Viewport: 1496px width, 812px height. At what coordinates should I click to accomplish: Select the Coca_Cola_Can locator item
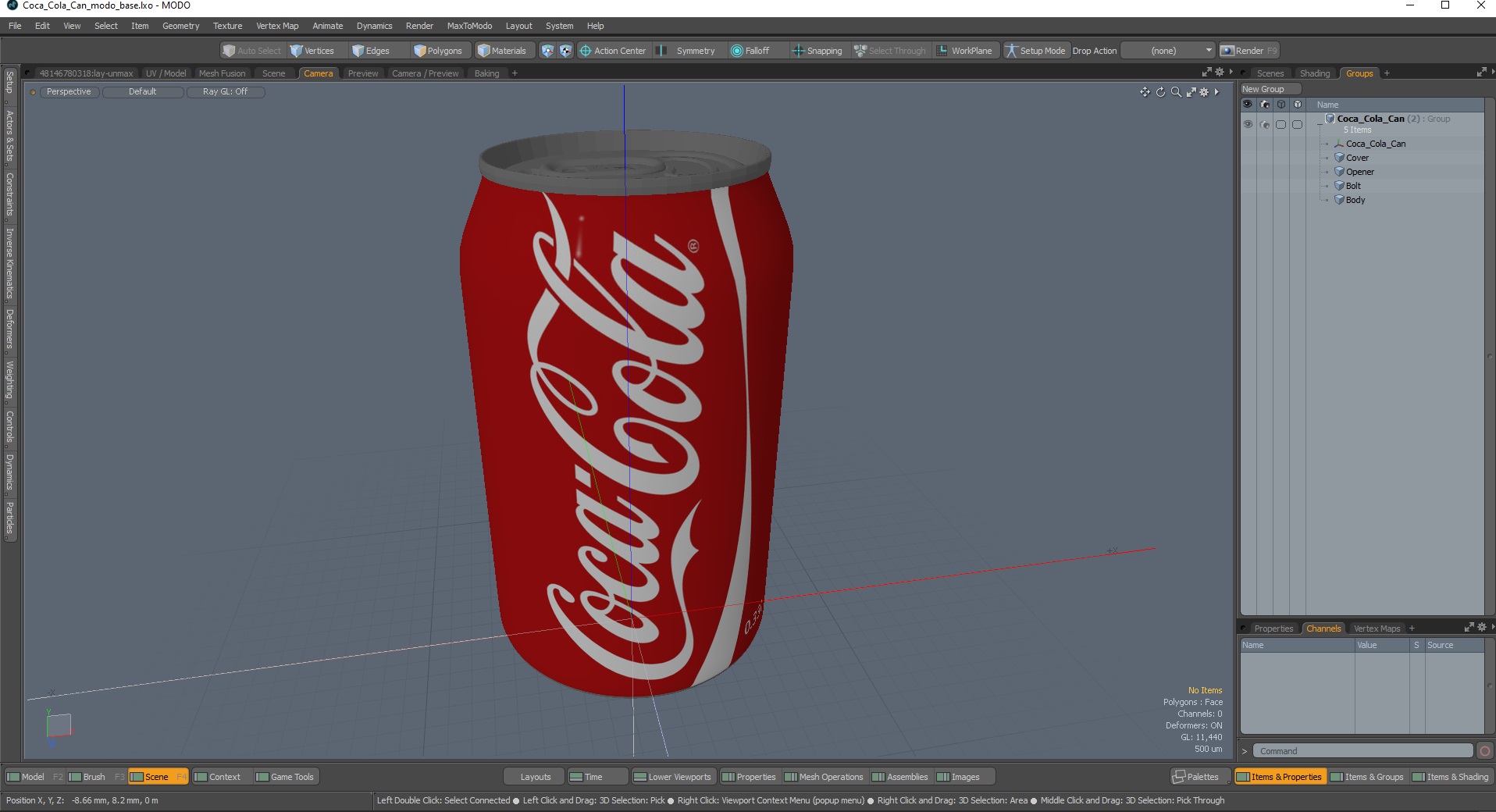[1375, 144]
